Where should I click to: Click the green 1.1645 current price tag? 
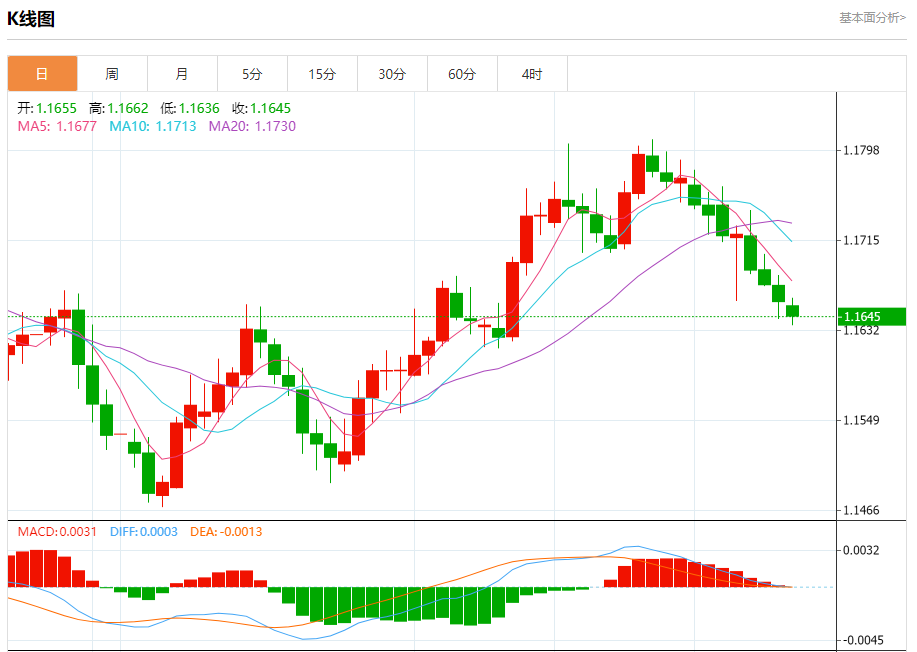pyautogui.click(x=871, y=317)
